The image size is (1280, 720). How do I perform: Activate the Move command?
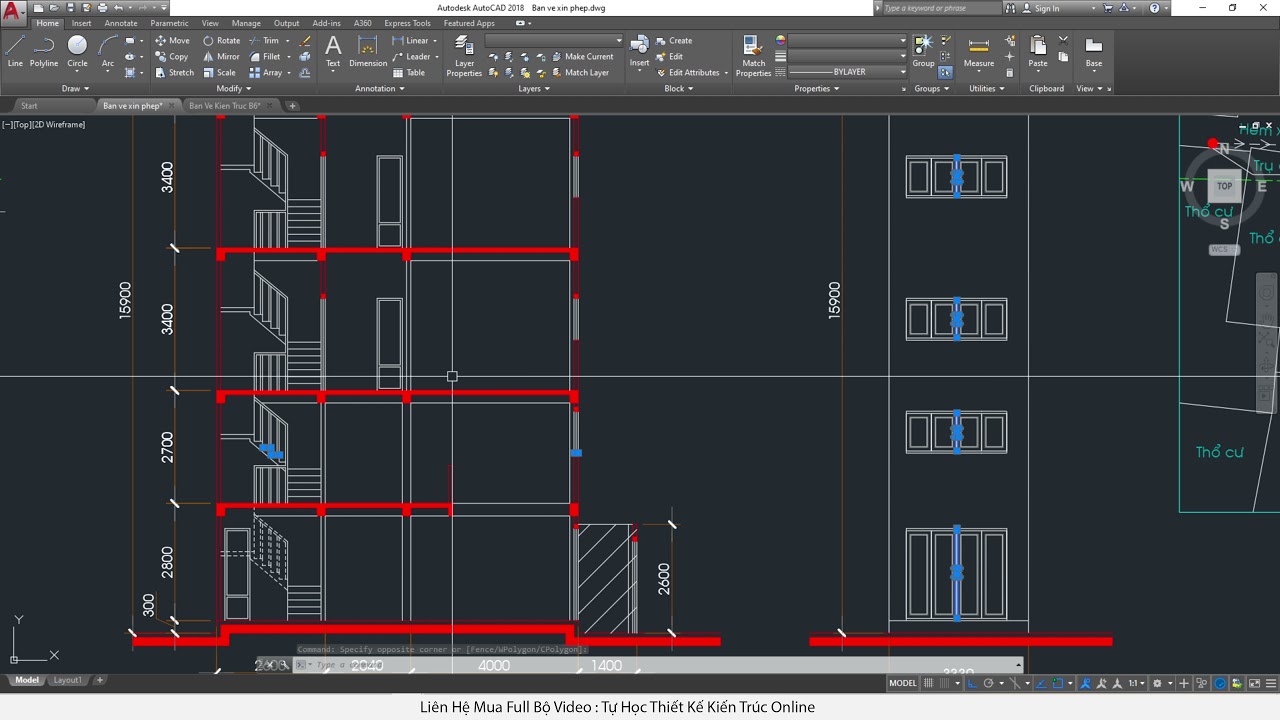(172, 41)
